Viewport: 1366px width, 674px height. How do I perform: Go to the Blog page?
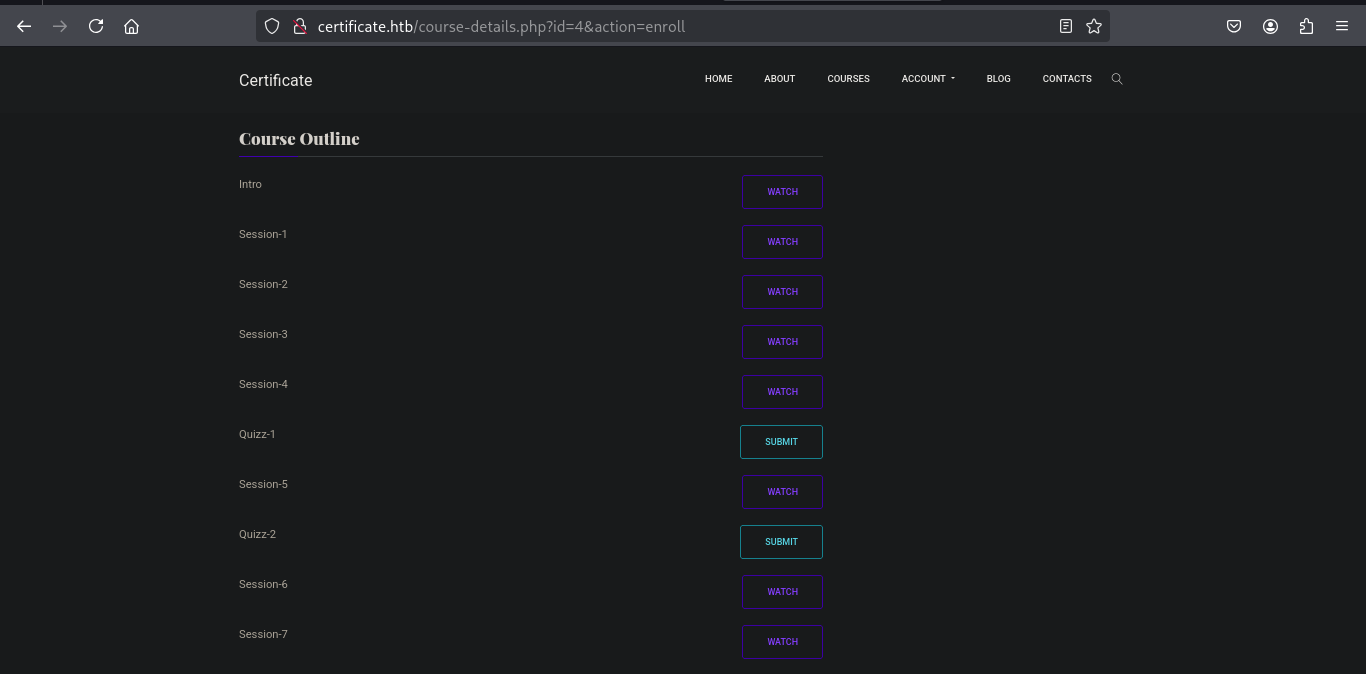point(998,79)
